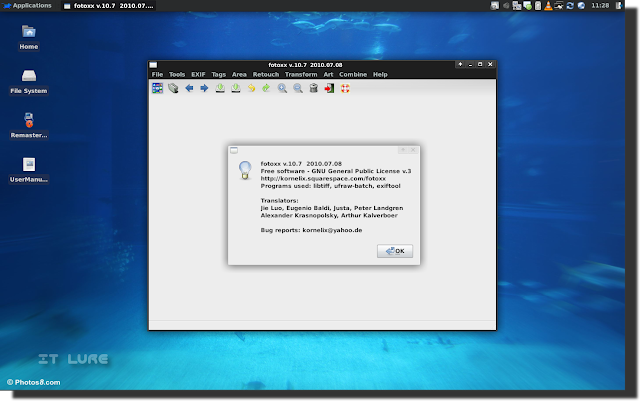Open the Tags menu
640x401 pixels.
point(218,74)
